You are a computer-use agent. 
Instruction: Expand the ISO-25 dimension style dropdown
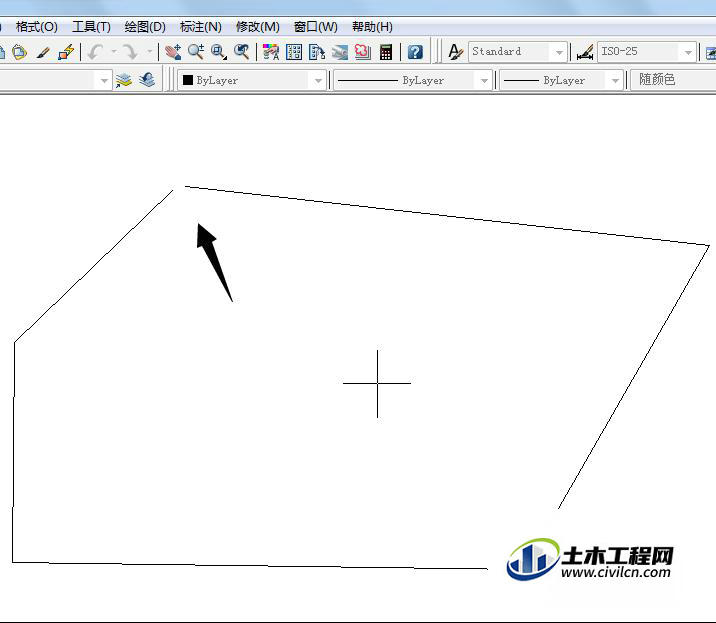point(688,53)
